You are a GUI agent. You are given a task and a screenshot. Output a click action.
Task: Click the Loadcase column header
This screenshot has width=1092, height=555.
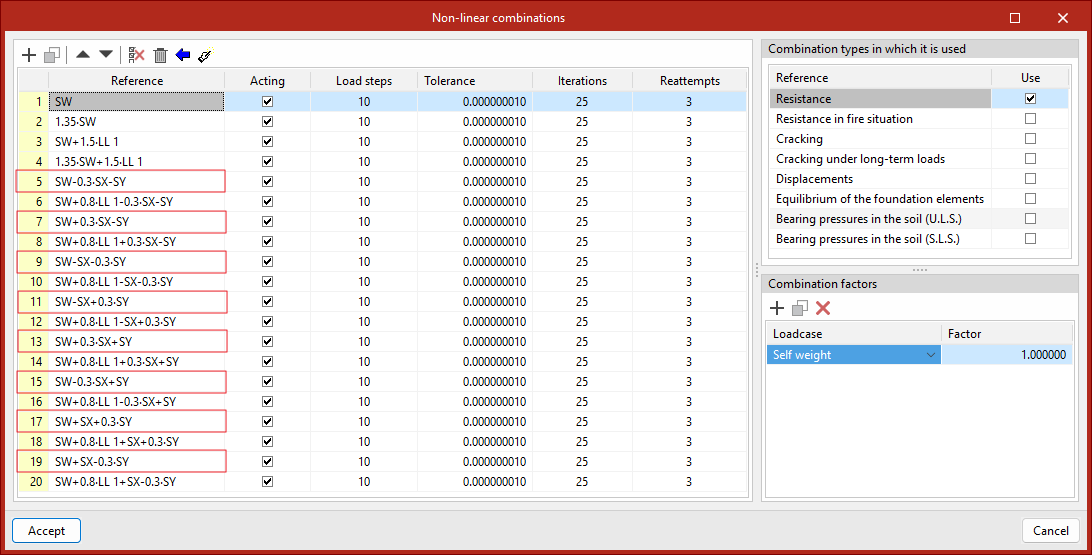(854, 334)
